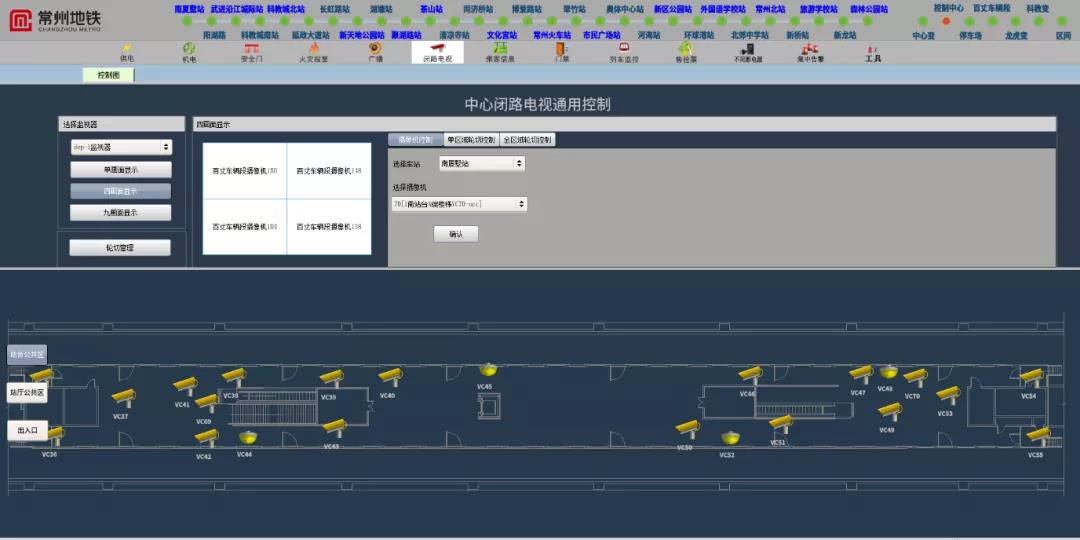Viewport: 1080px width, 540px height.
Task: Select the 闭路电视 CCTV module tab
Action: [x=437, y=52]
